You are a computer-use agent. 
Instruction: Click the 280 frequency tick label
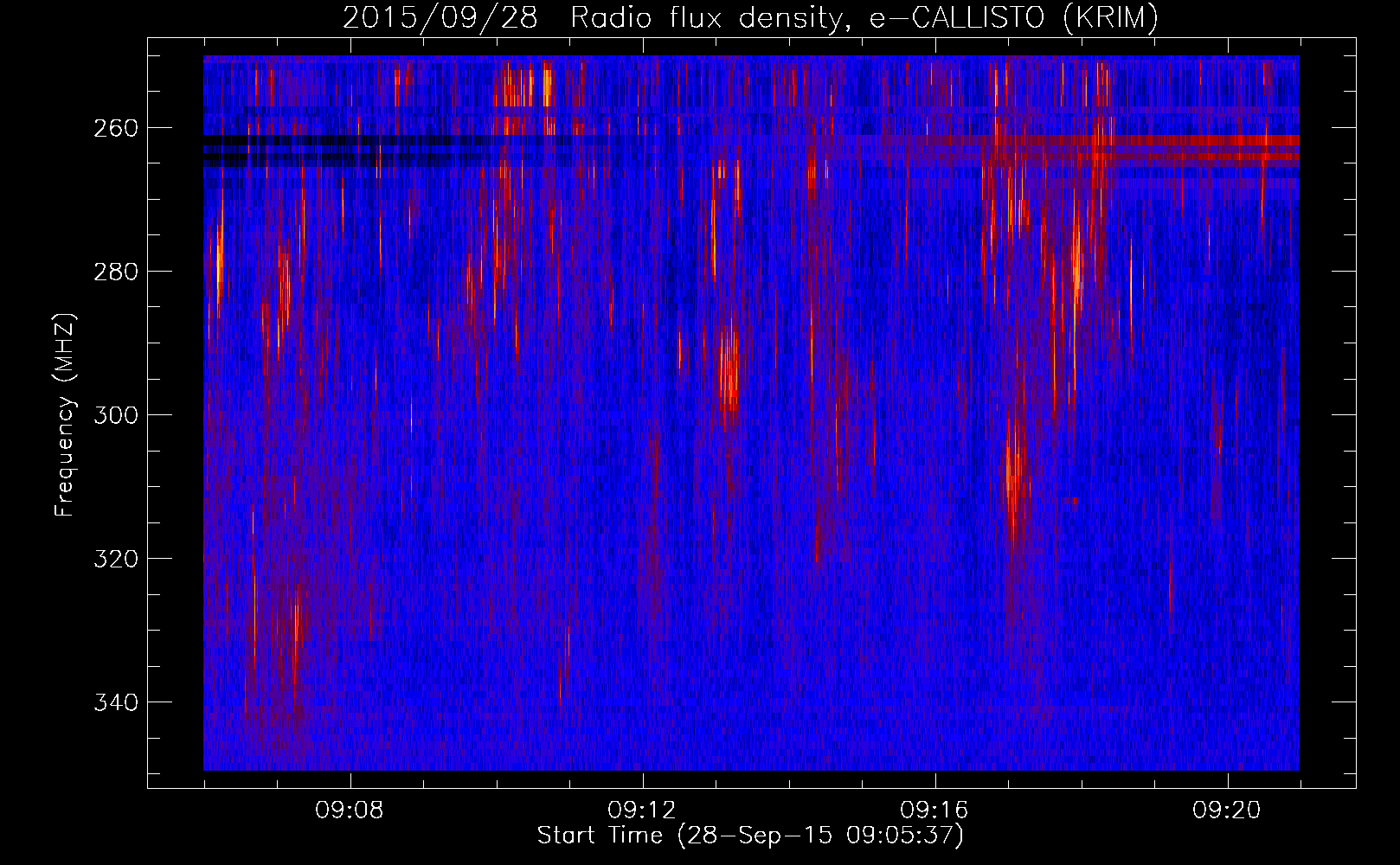point(115,272)
